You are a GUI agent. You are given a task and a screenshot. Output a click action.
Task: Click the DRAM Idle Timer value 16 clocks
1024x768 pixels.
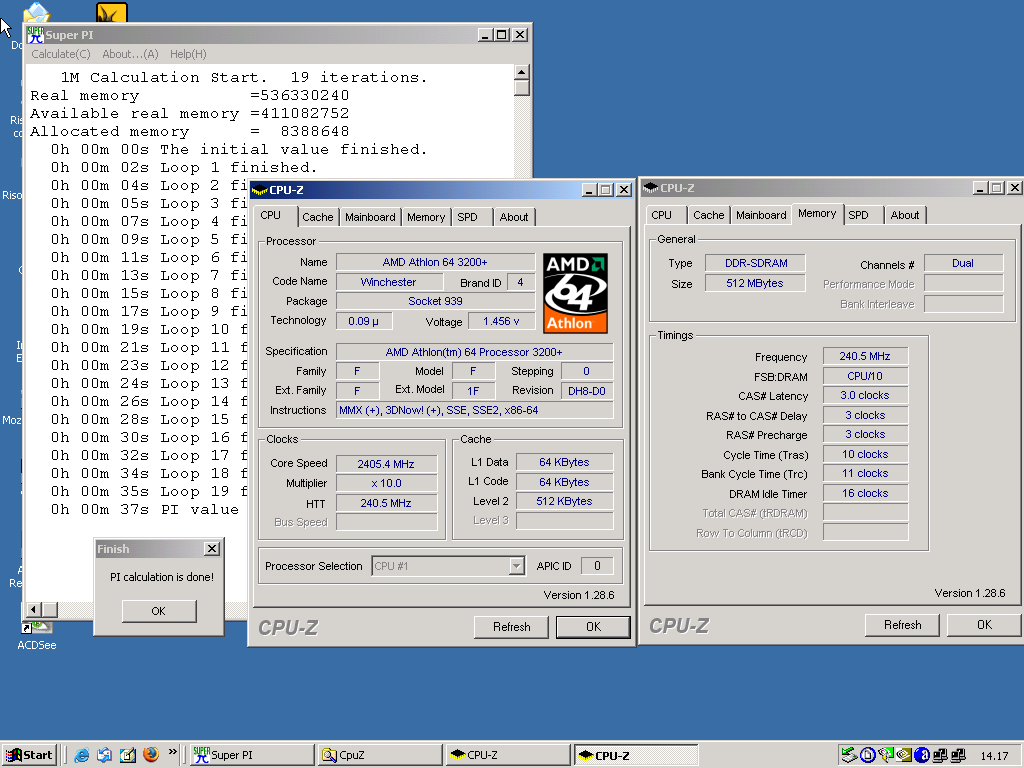click(865, 493)
